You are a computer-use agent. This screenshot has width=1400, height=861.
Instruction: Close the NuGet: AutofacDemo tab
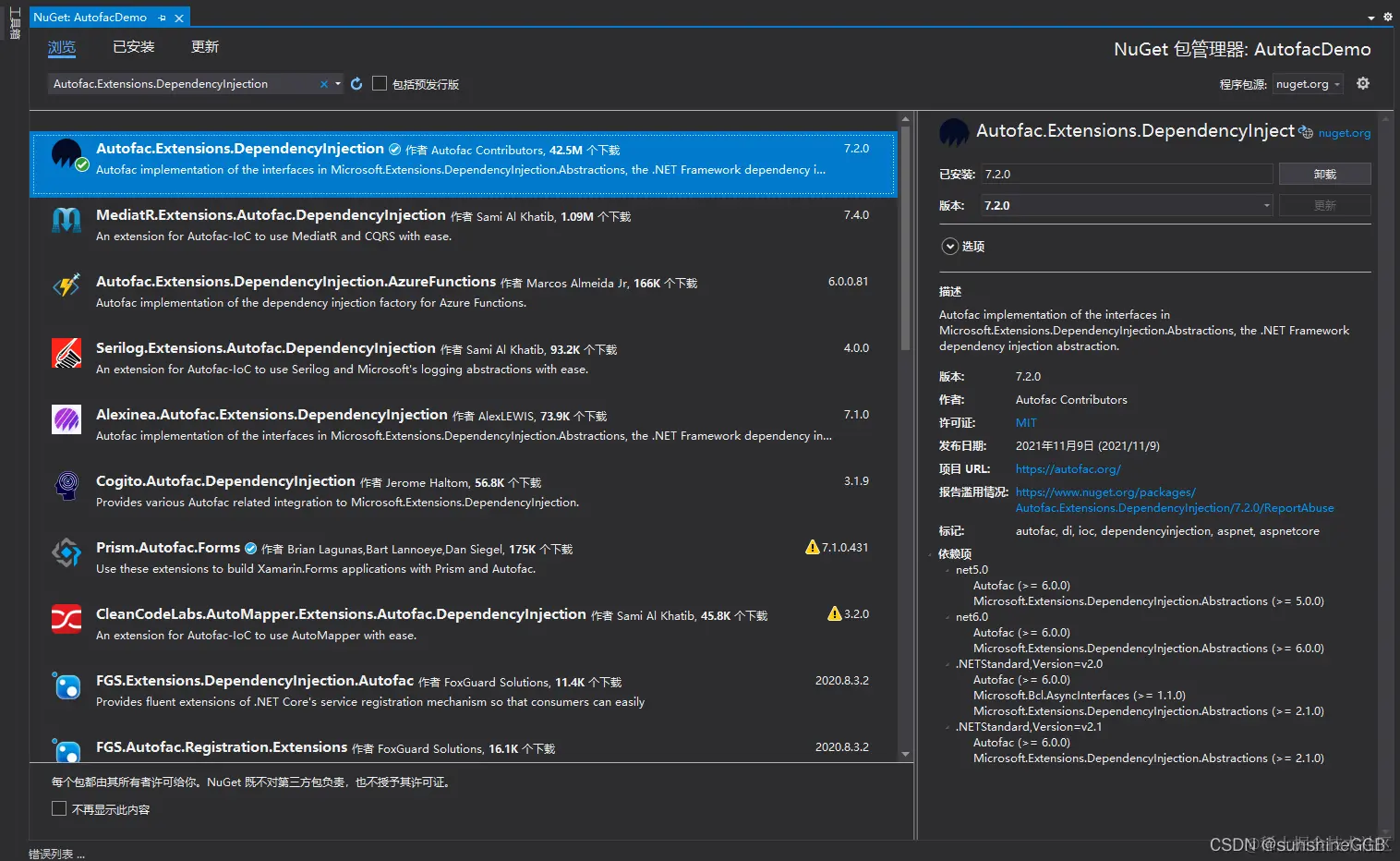(x=179, y=18)
